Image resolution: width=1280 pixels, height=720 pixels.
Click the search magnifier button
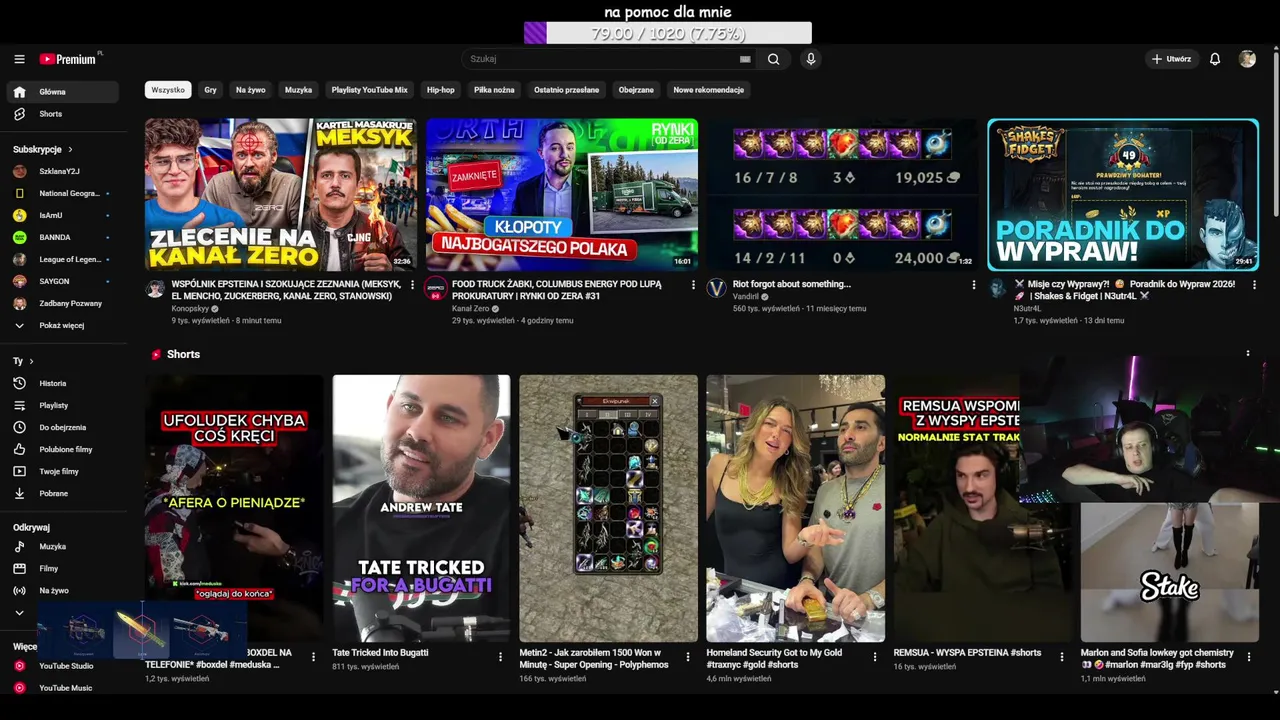coord(773,59)
